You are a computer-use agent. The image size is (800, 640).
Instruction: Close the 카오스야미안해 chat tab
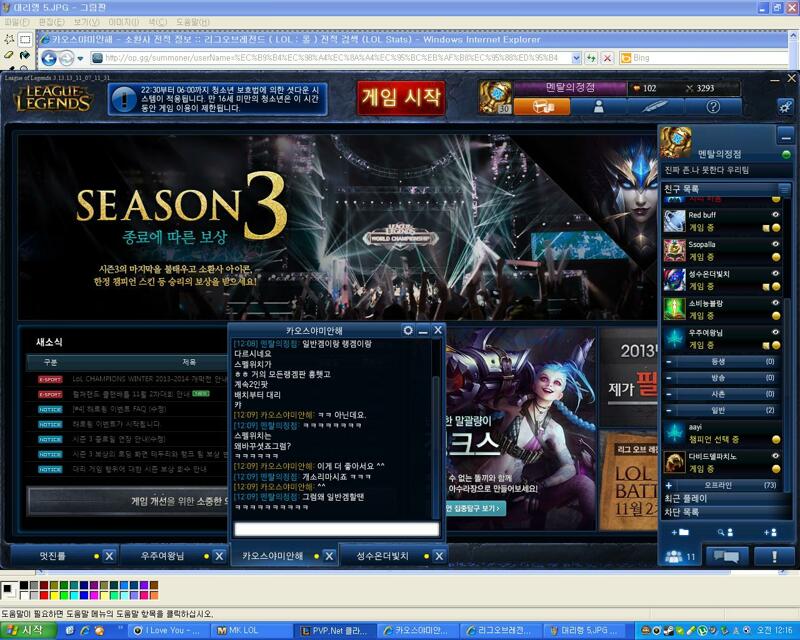click(x=329, y=556)
